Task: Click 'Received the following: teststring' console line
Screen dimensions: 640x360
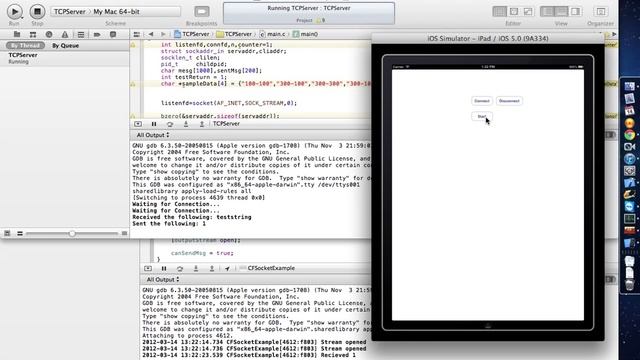Action: (192, 217)
